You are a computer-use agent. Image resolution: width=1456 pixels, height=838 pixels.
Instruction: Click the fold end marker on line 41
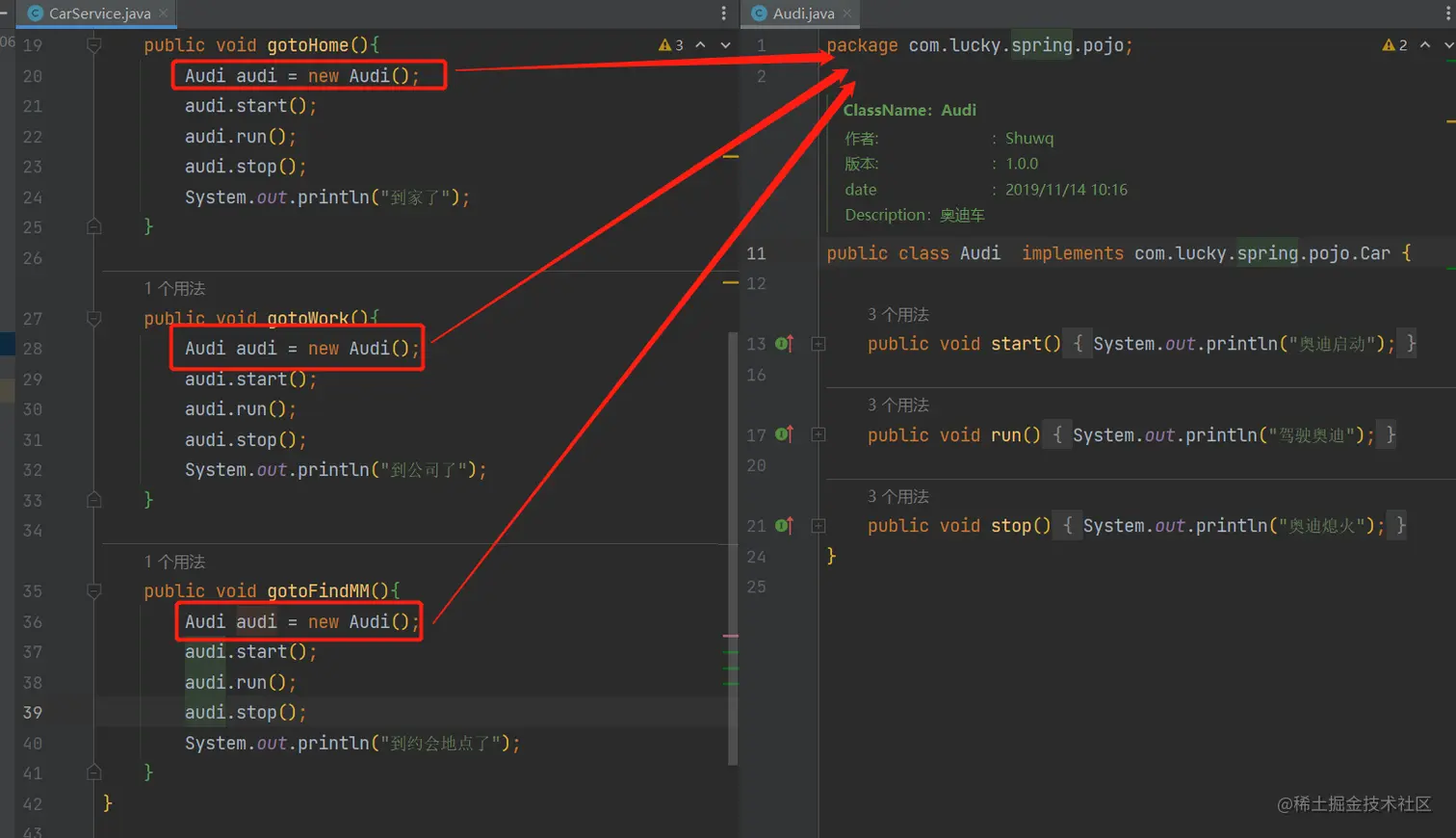[94, 773]
